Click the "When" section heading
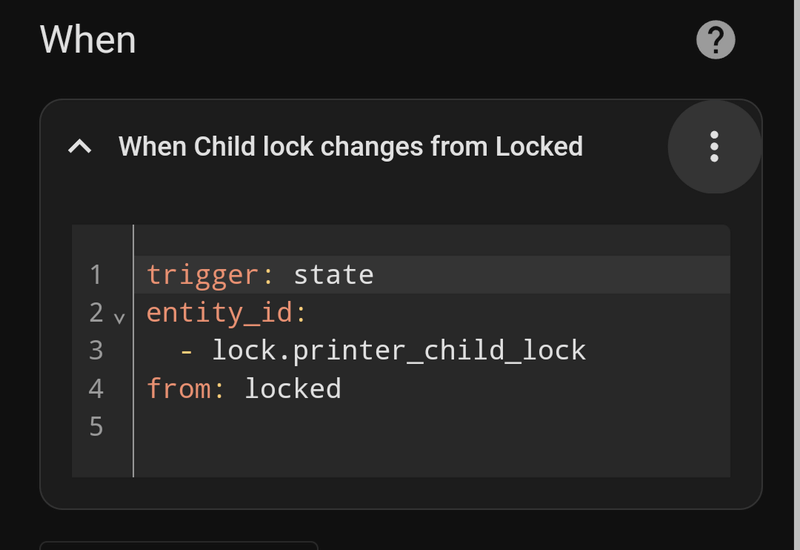This screenshot has width=800, height=550. [x=88, y=41]
